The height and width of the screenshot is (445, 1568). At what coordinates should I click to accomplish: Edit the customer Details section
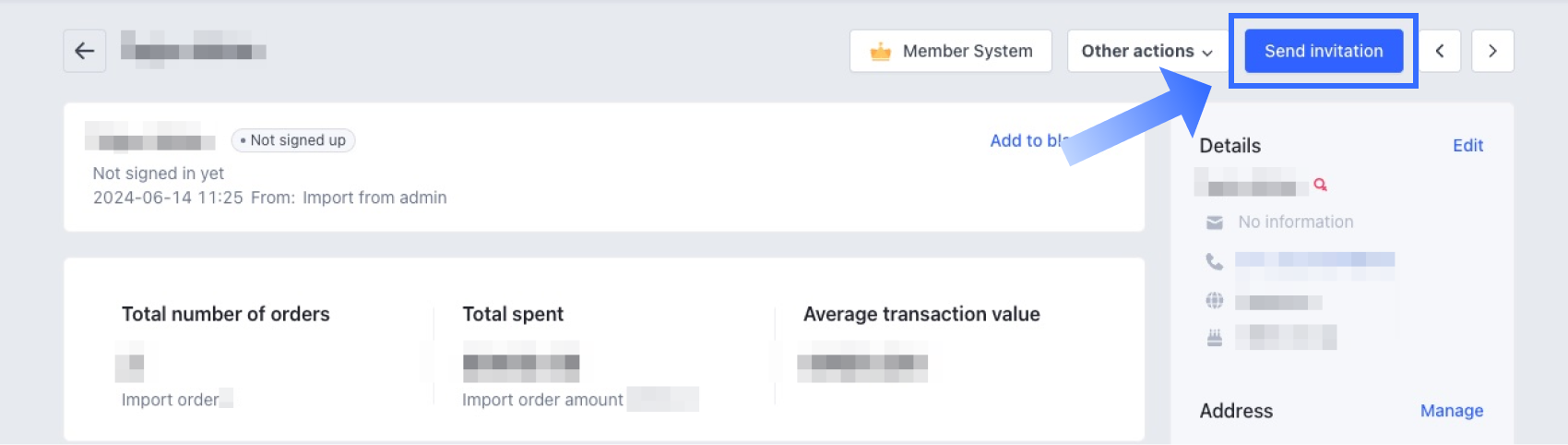click(x=1467, y=145)
